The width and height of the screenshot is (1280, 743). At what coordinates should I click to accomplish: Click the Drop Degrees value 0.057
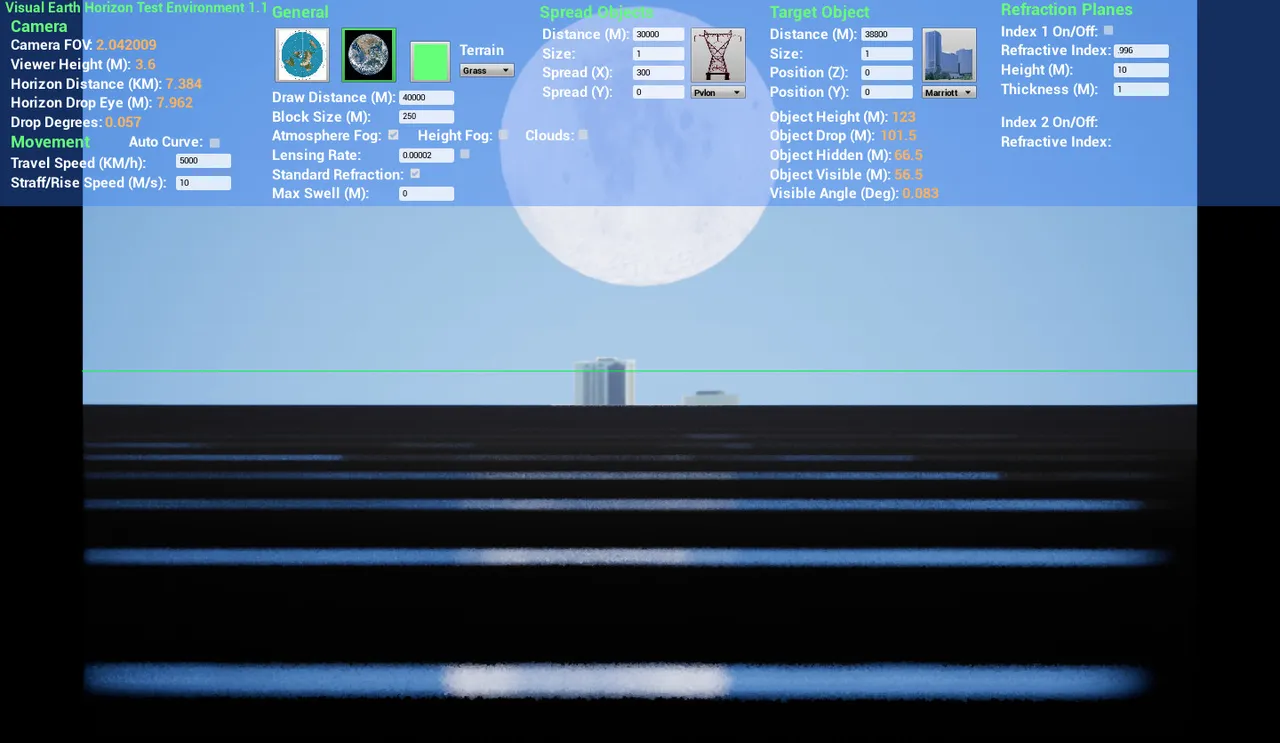coord(123,122)
